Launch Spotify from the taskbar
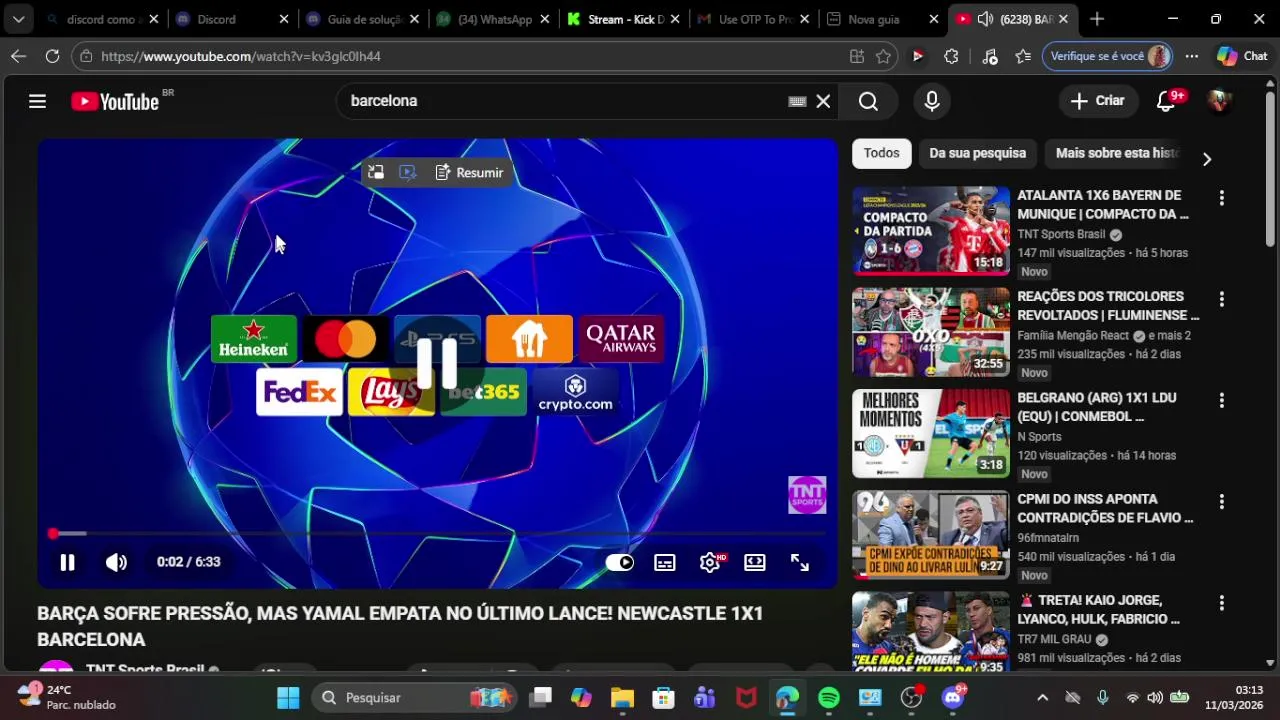 pyautogui.click(x=829, y=698)
